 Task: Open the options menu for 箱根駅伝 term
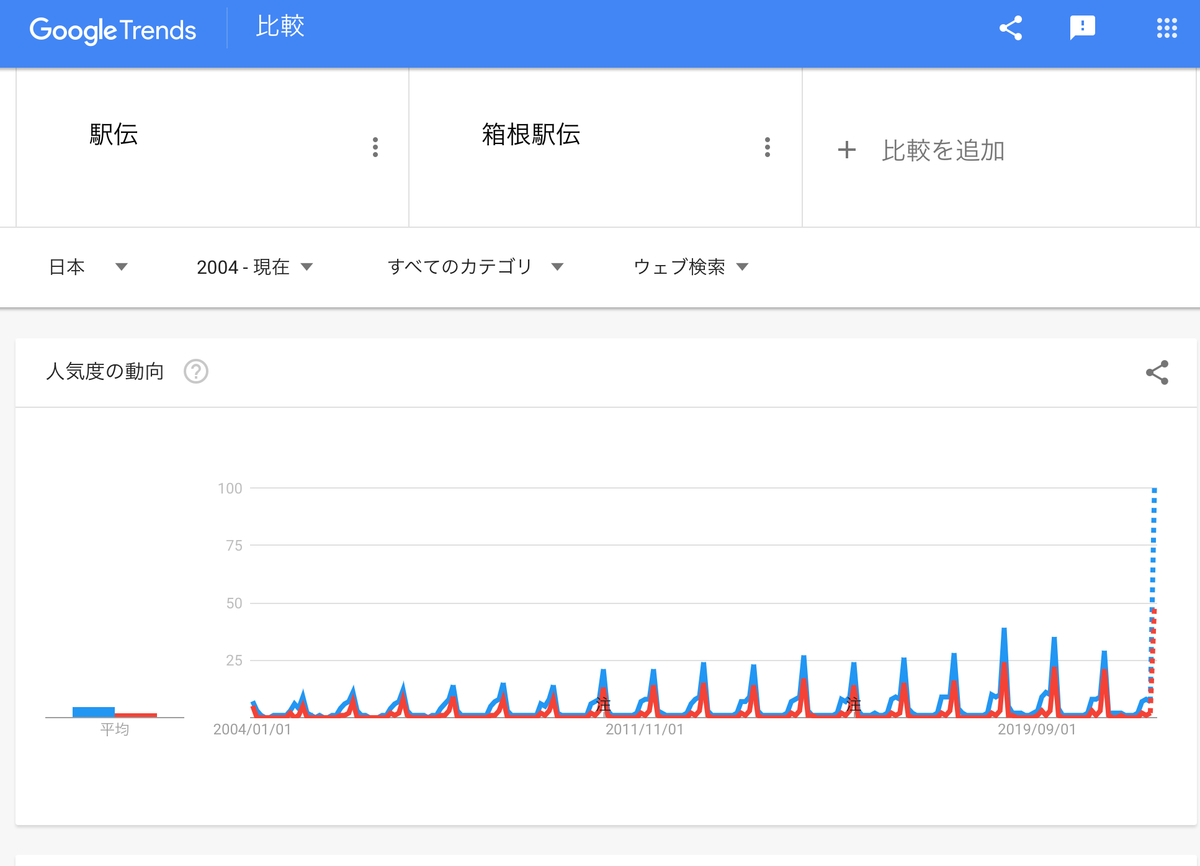point(767,147)
